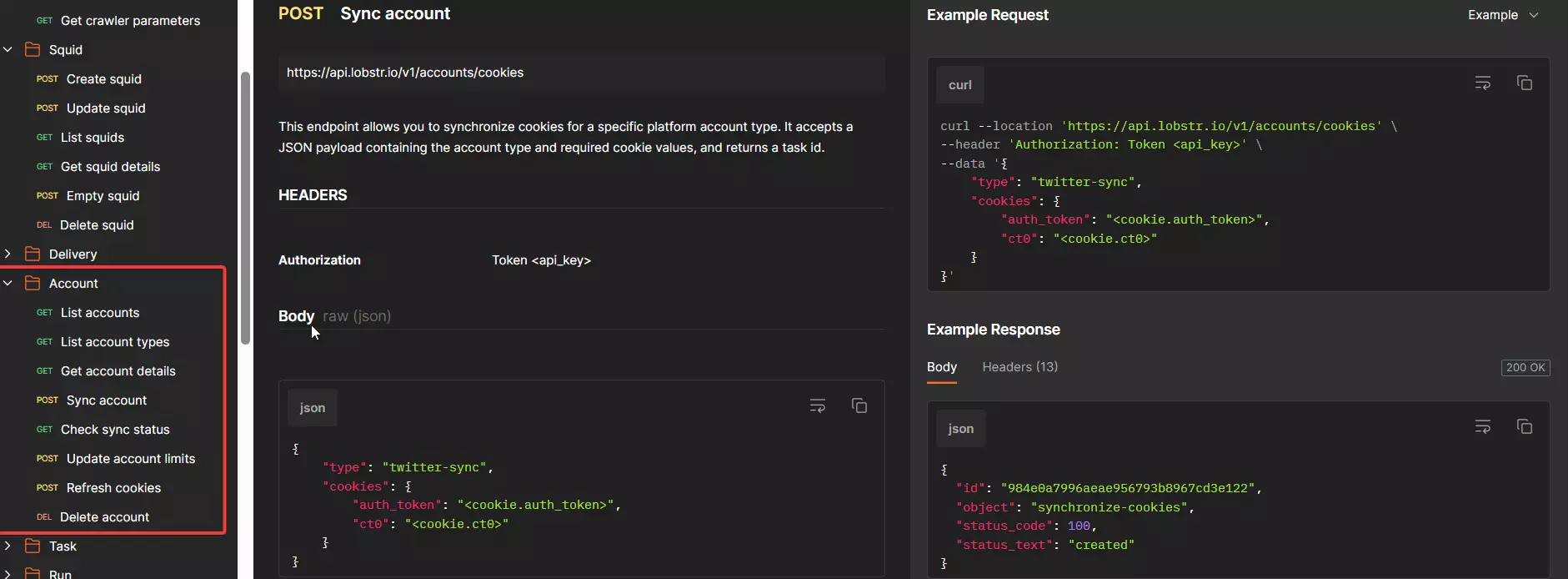The height and width of the screenshot is (579, 1568).
Task: Expand the Run folder chevron
Action: (8, 573)
